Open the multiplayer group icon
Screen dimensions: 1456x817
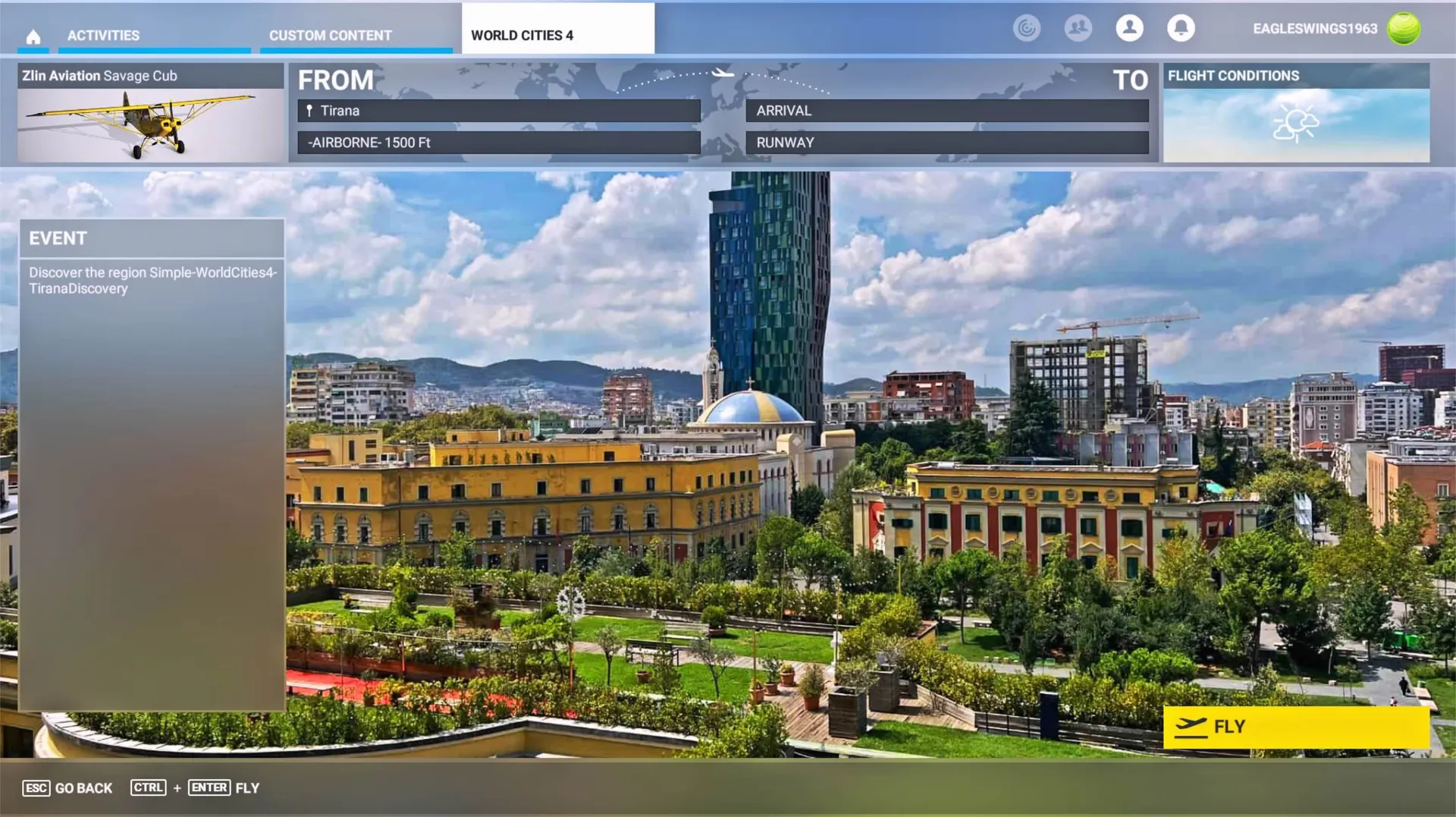(1078, 28)
